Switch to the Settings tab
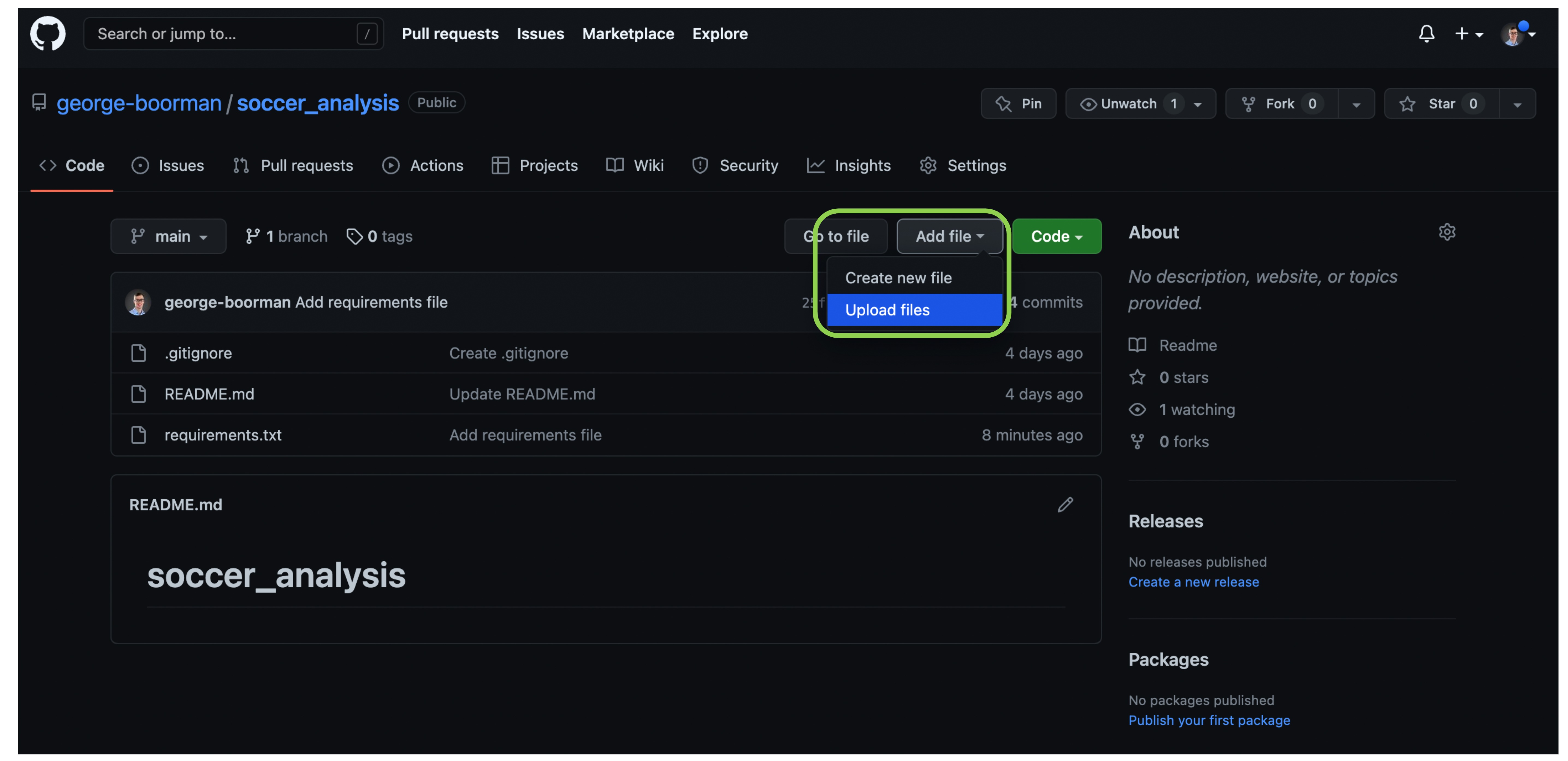 [962, 165]
